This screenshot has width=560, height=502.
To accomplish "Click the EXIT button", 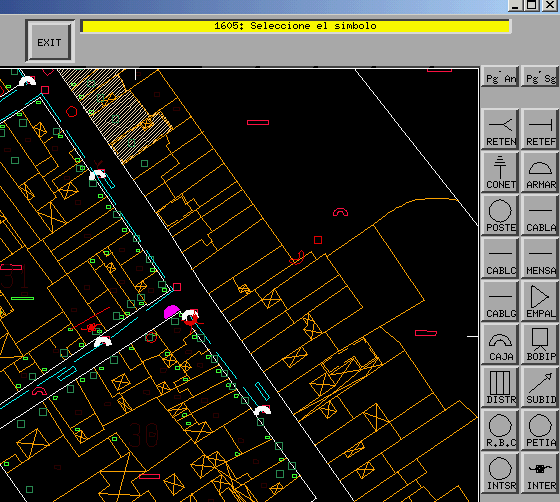I will [50, 42].
